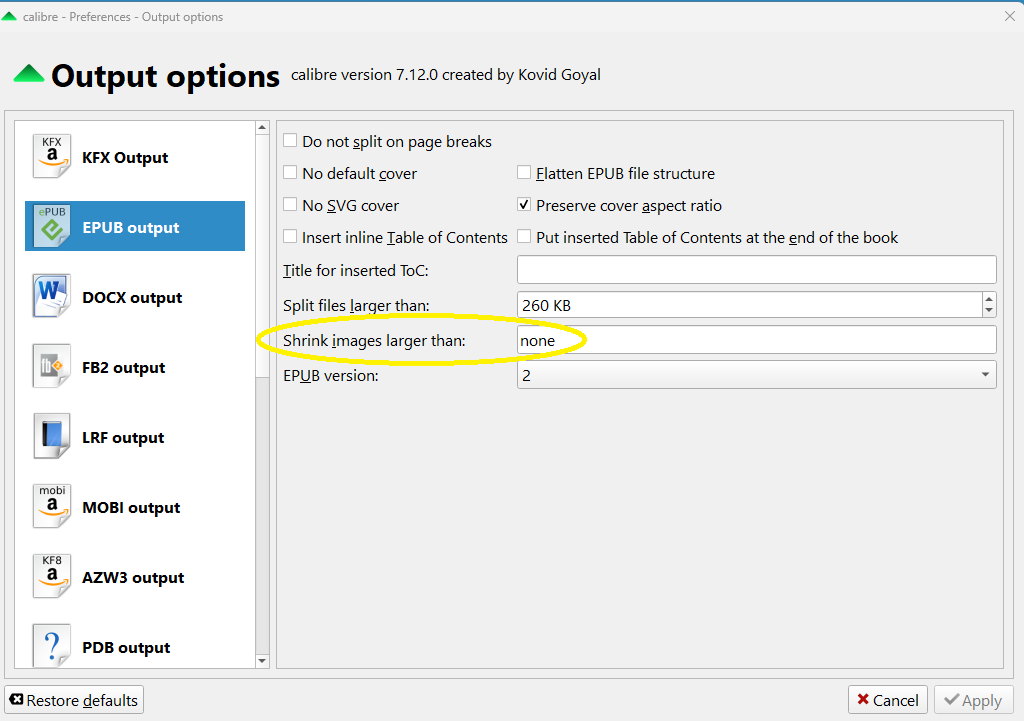Viewport: 1024px width, 721px height.
Task: Click the Apply button
Action: [973, 700]
